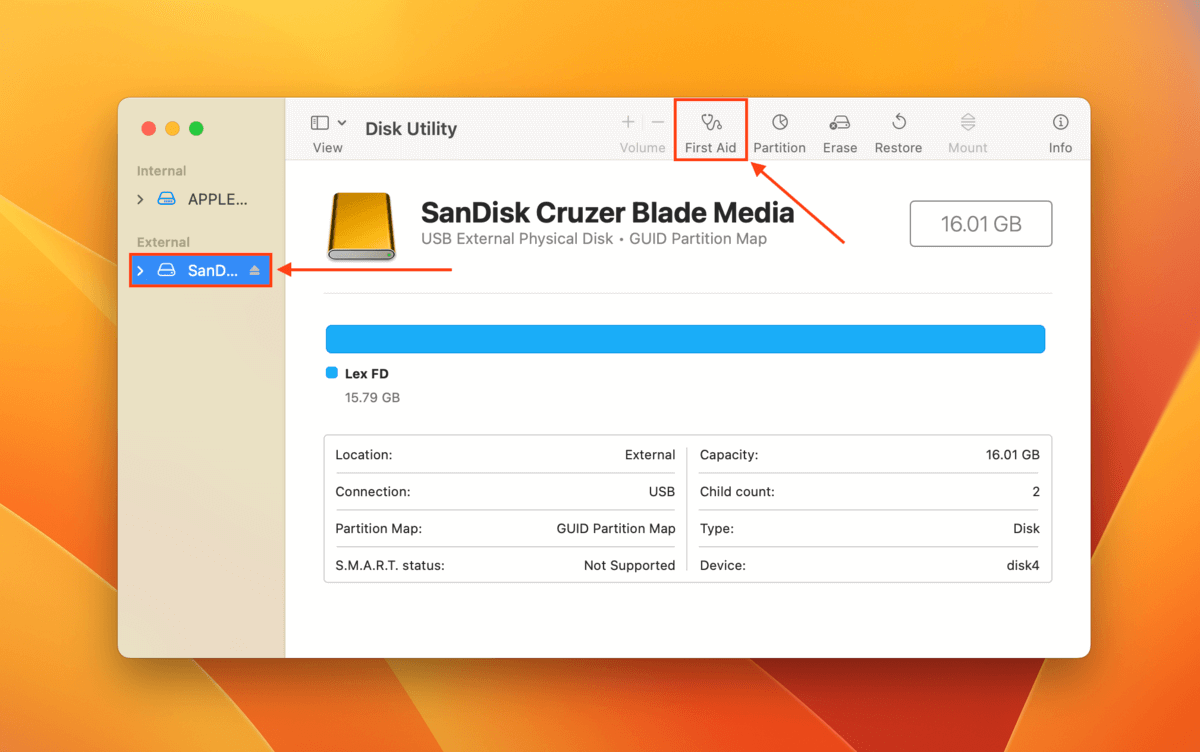Eject the SanDisk external drive
The height and width of the screenshot is (752, 1200).
click(x=255, y=270)
